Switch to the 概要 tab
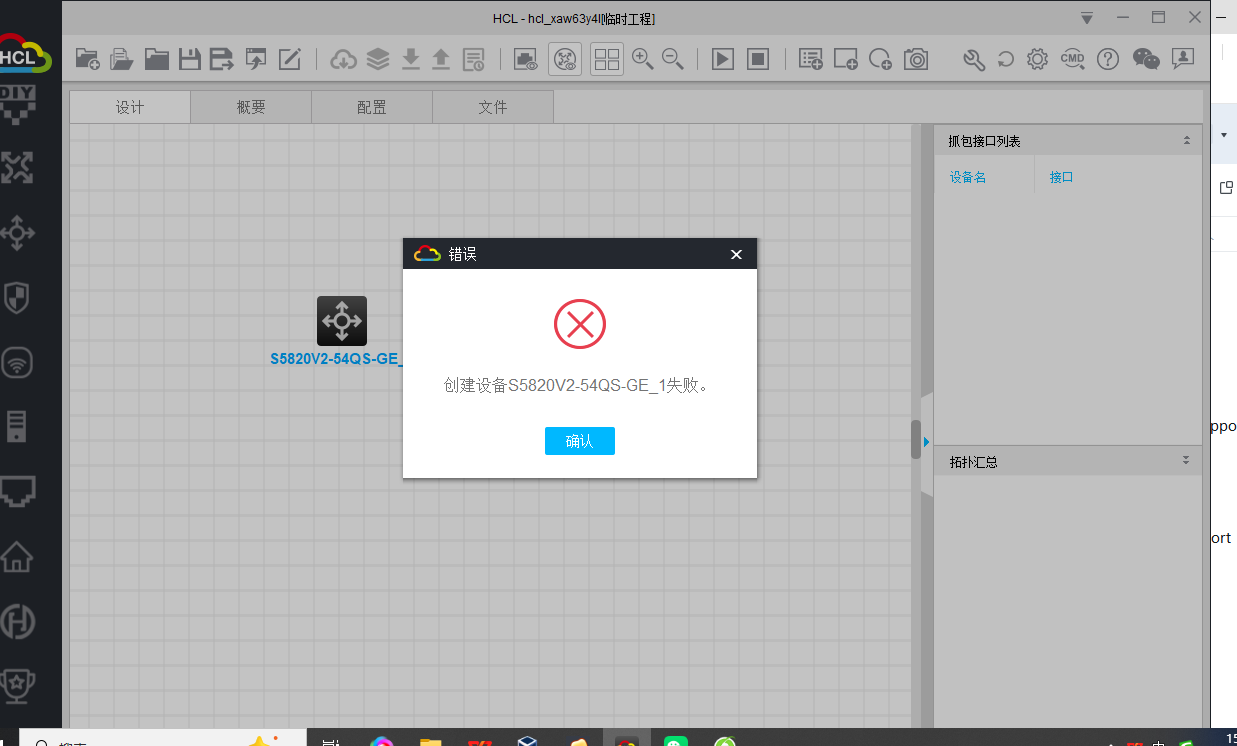This screenshot has height=746, width=1237. tap(250, 107)
